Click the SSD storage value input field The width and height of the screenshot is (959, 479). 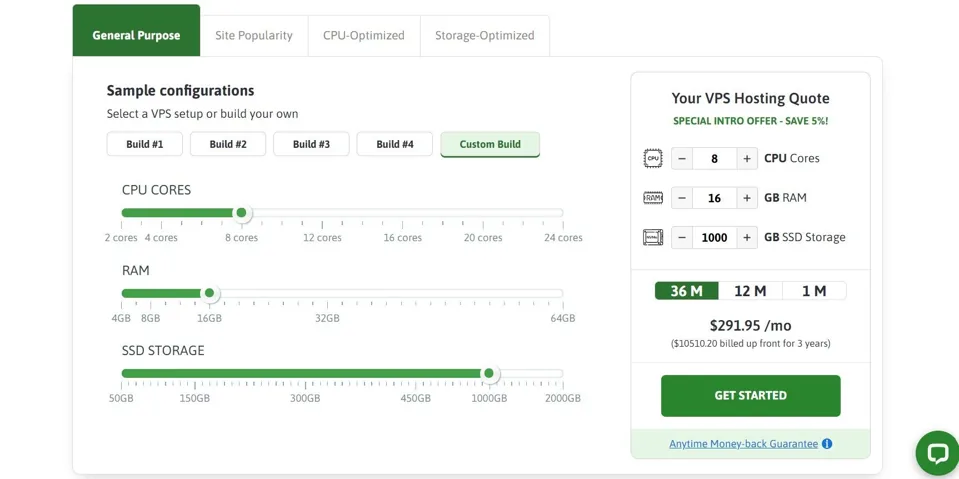click(714, 237)
